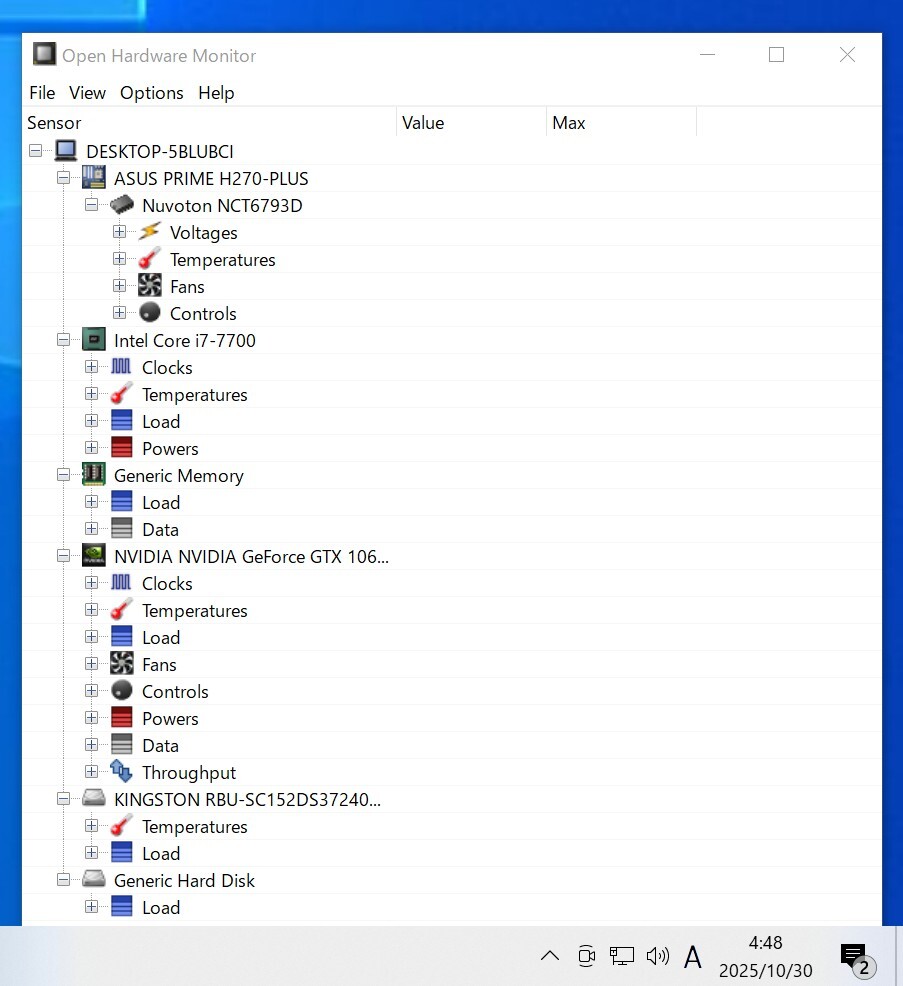Click the gray Data icon under Generic Memory

tap(121, 529)
